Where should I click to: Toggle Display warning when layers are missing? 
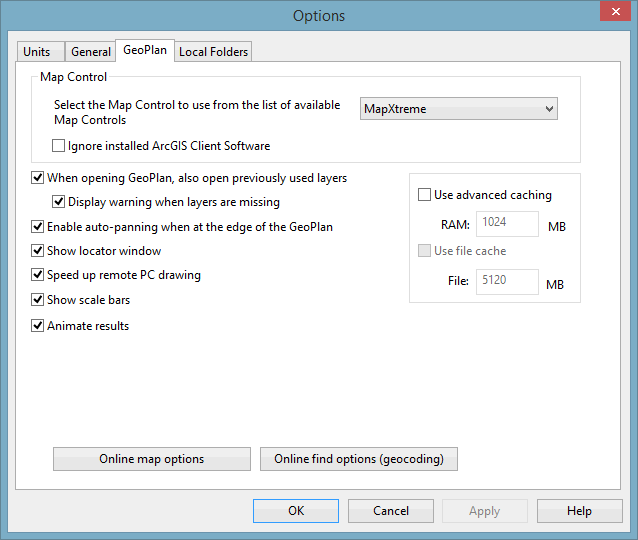tap(59, 202)
